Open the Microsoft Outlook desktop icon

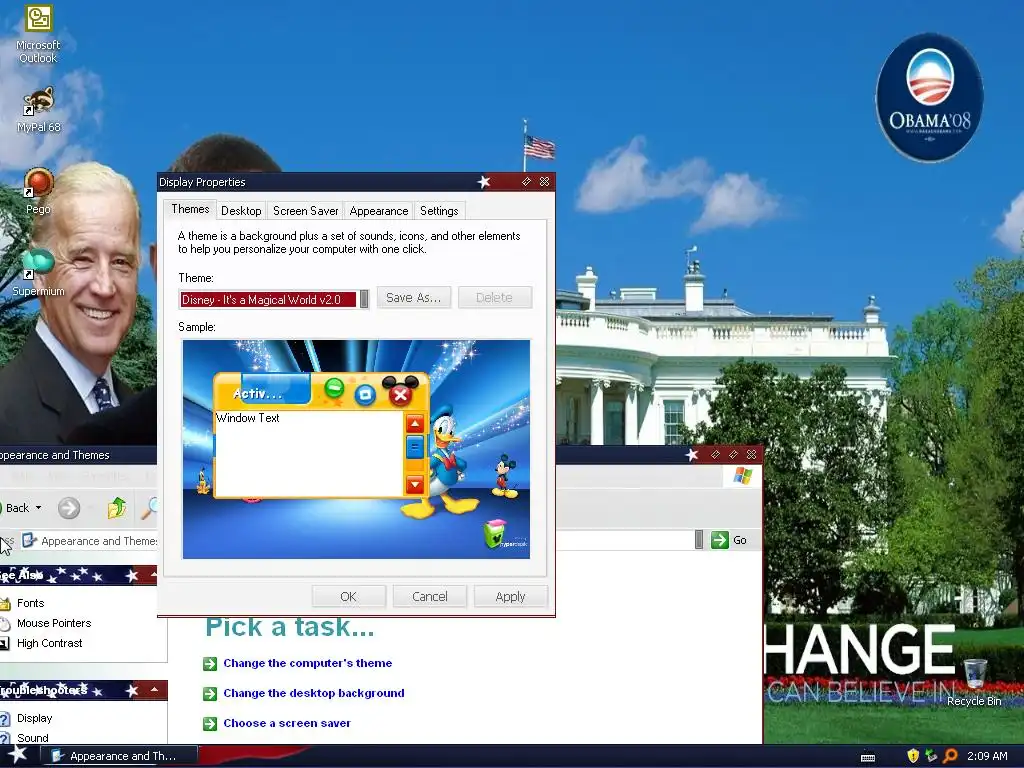tap(38, 34)
